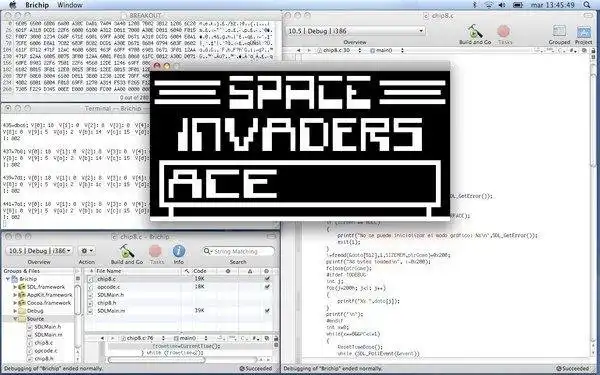
Task: Click the horizontal scrollbar in lower editor pane
Action: coord(156,360)
